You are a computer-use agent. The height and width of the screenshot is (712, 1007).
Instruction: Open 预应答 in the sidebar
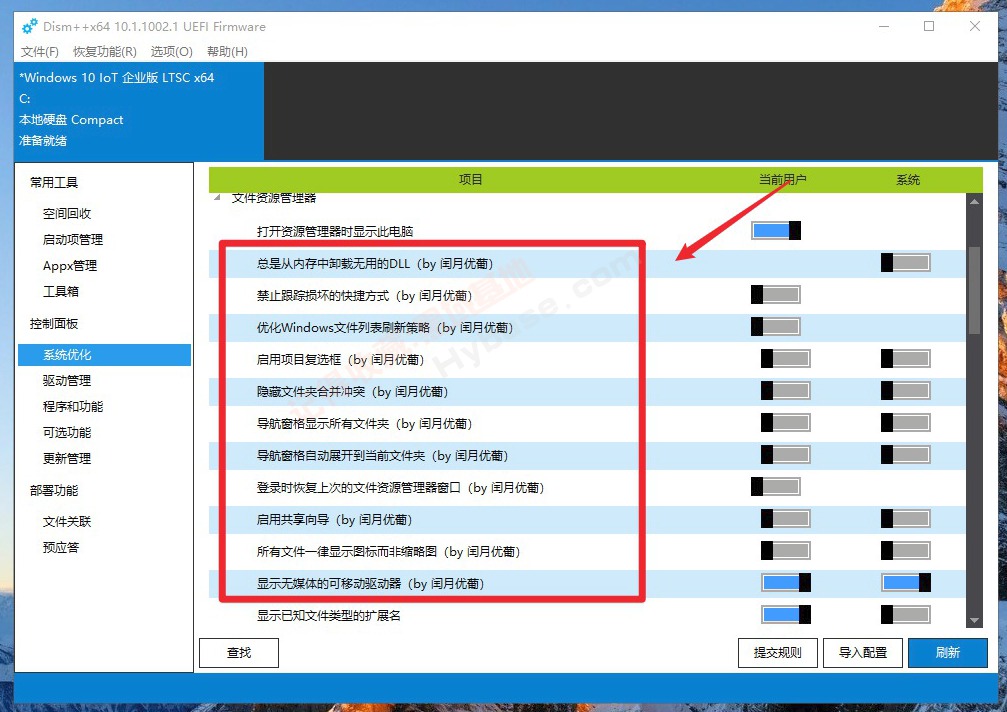[61, 547]
